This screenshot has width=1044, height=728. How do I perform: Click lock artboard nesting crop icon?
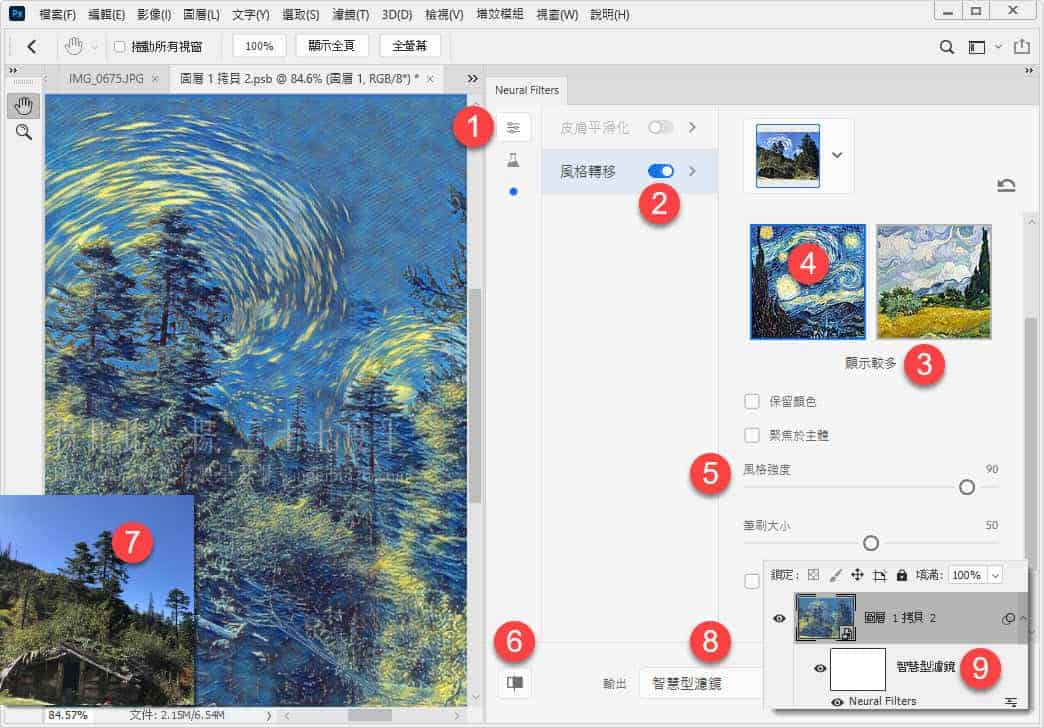(x=880, y=575)
